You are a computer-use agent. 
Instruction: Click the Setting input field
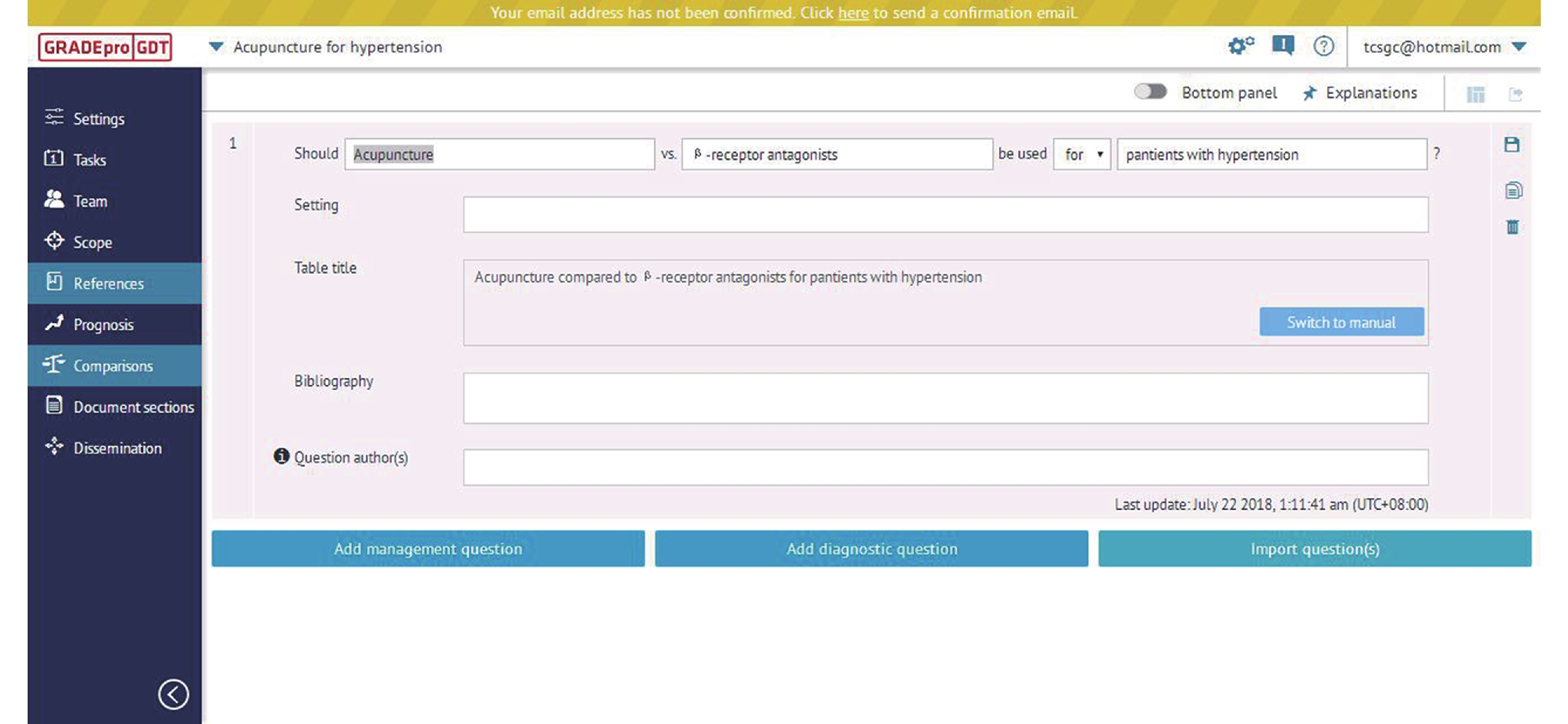pyautogui.click(x=945, y=214)
